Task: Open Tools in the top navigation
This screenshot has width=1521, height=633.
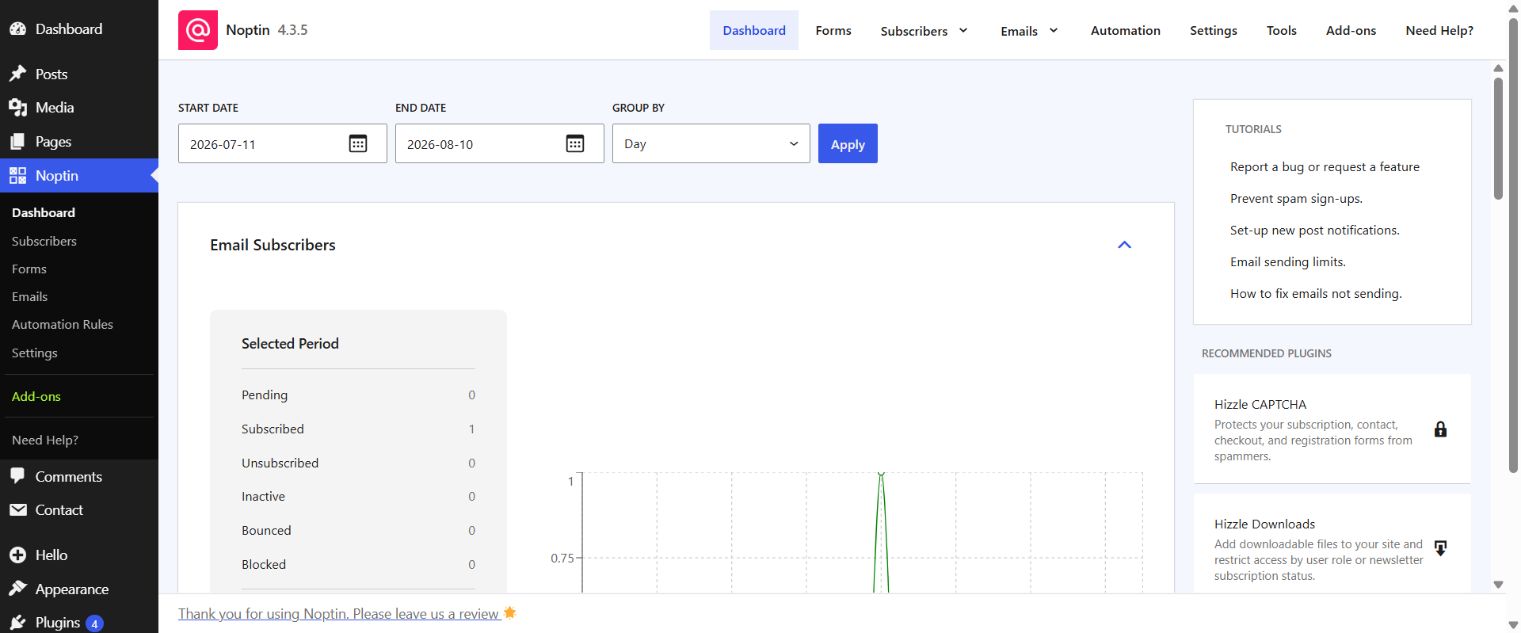Action: 1281,30
